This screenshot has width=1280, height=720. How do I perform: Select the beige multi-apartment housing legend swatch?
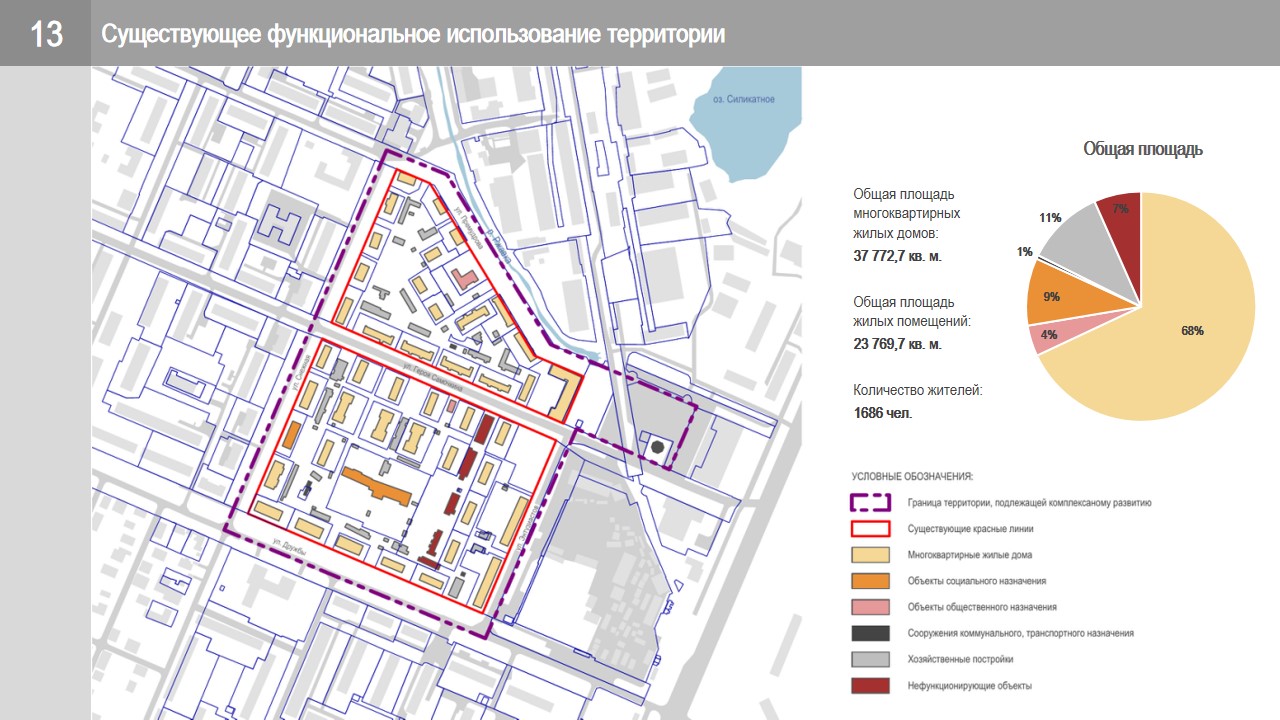point(870,555)
